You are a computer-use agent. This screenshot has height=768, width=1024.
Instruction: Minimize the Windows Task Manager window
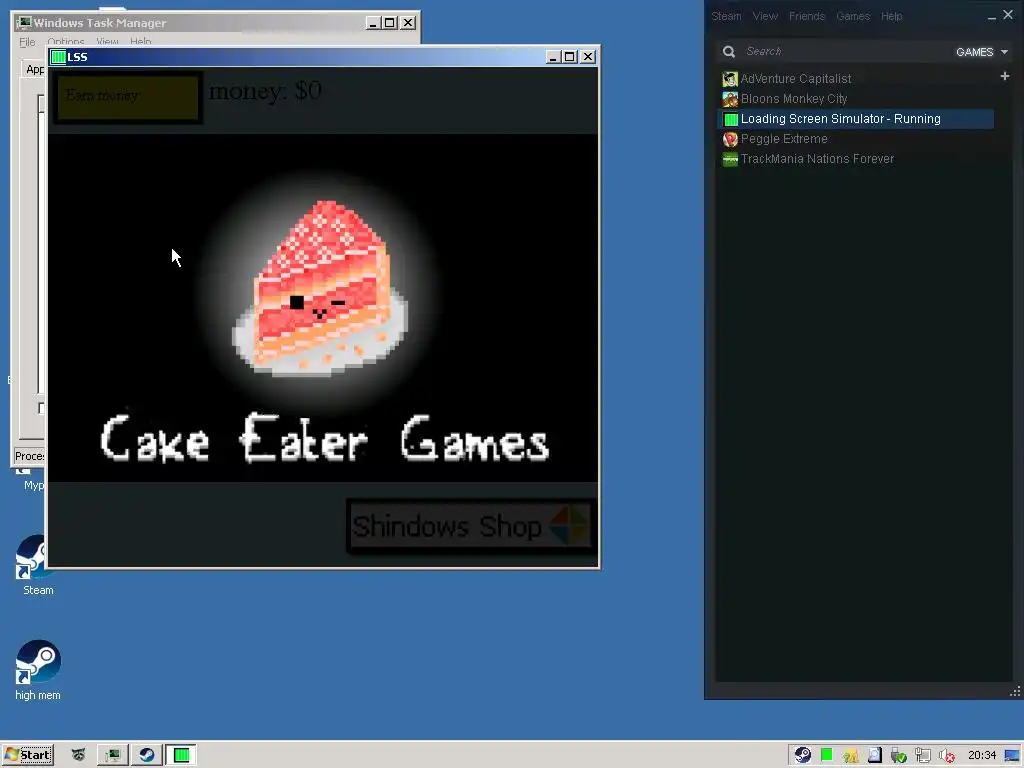[x=373, y=23]
